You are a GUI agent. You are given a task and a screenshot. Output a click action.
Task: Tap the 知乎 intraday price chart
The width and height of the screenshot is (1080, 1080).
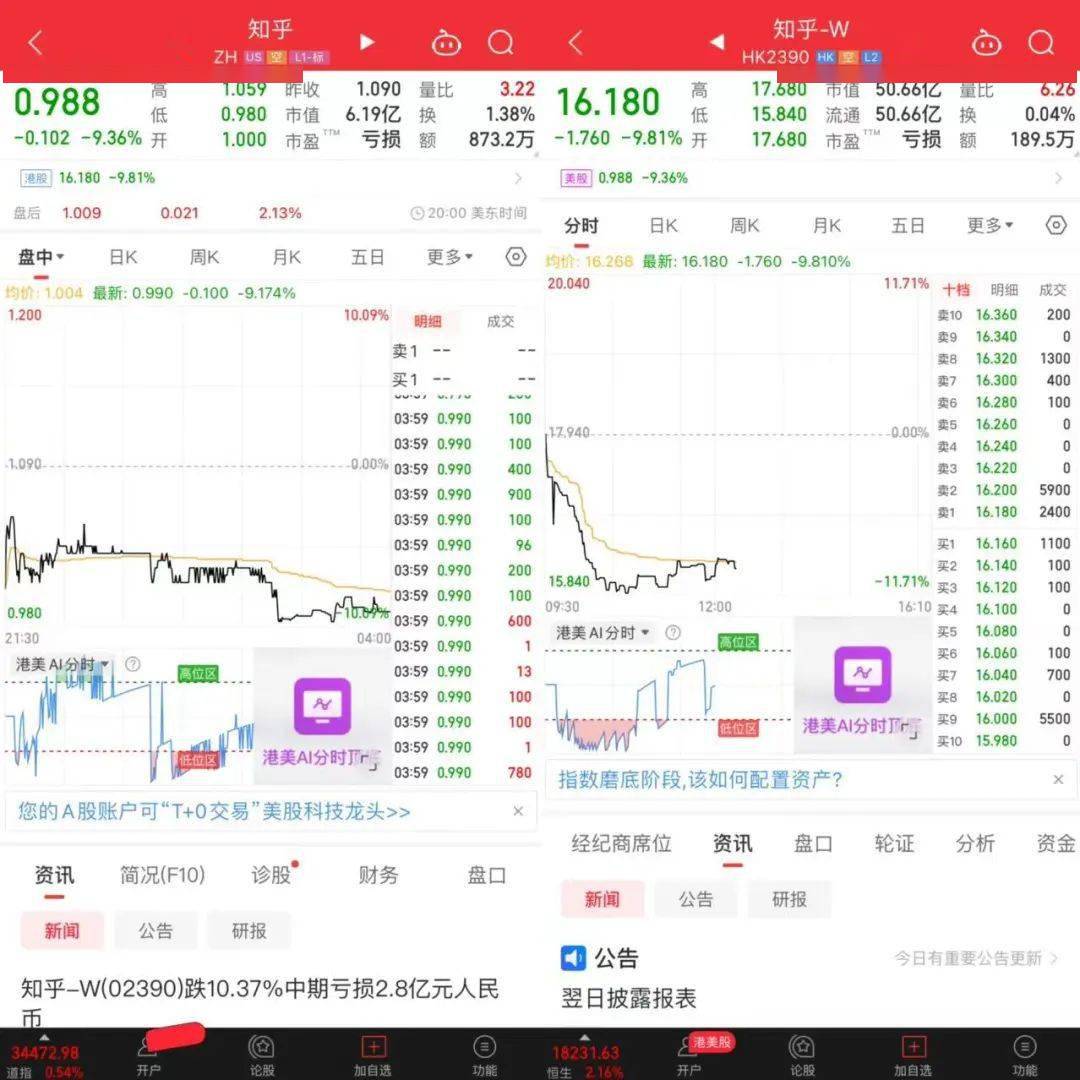pyautogui.click(x=197, y=468)
